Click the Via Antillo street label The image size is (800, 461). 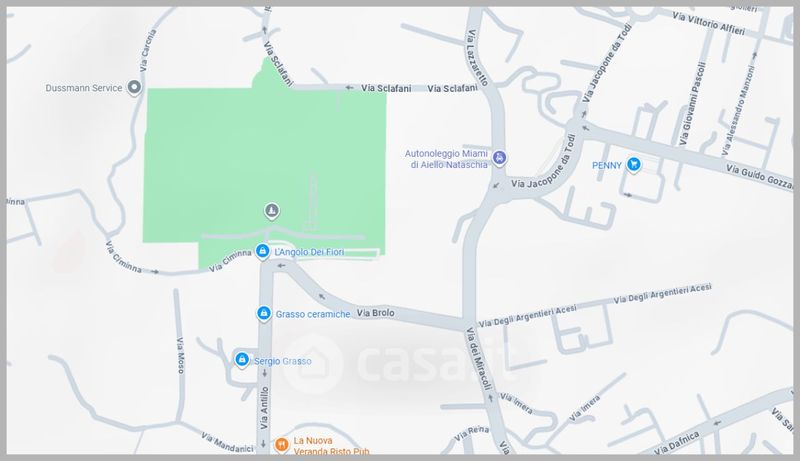coord(264,407)
